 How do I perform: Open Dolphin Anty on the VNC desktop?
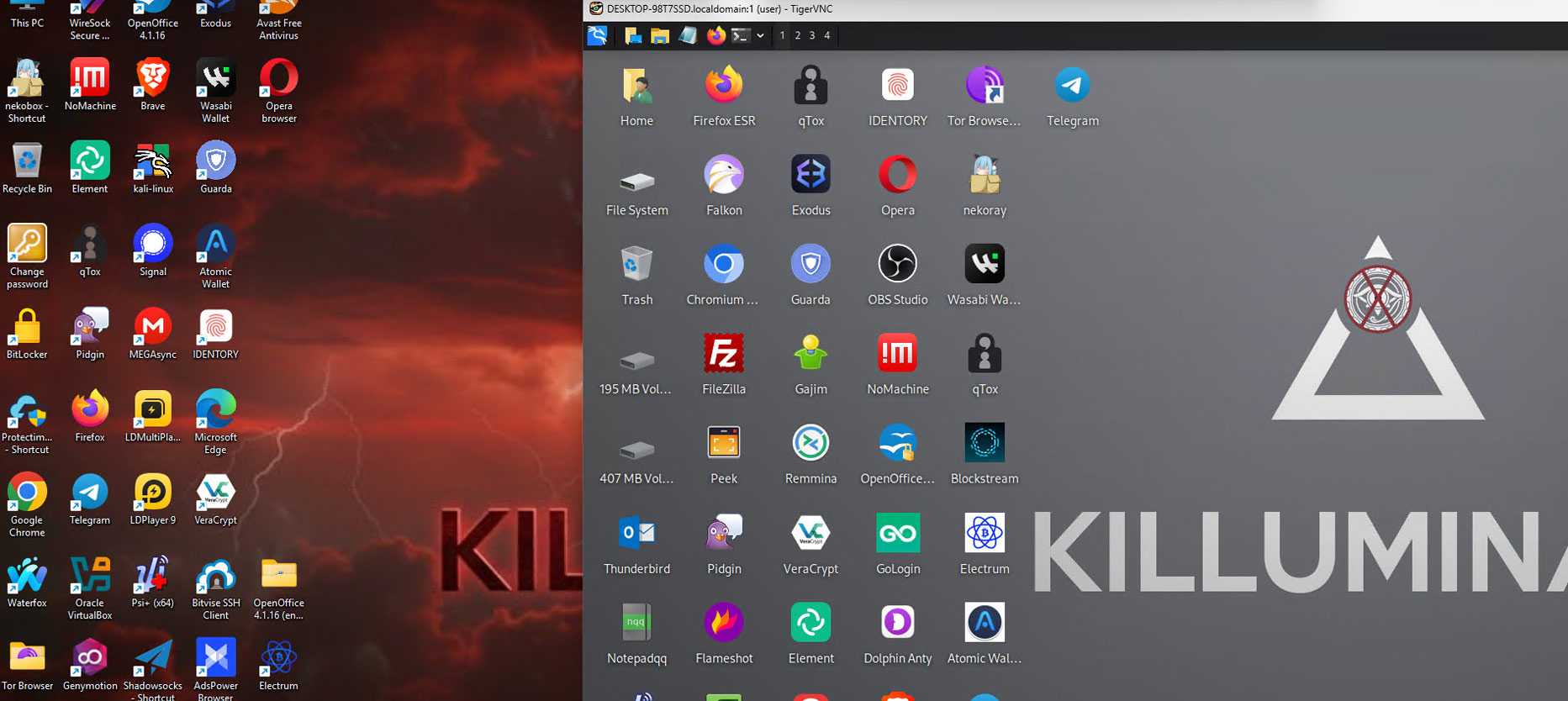(x=898, y=634)
